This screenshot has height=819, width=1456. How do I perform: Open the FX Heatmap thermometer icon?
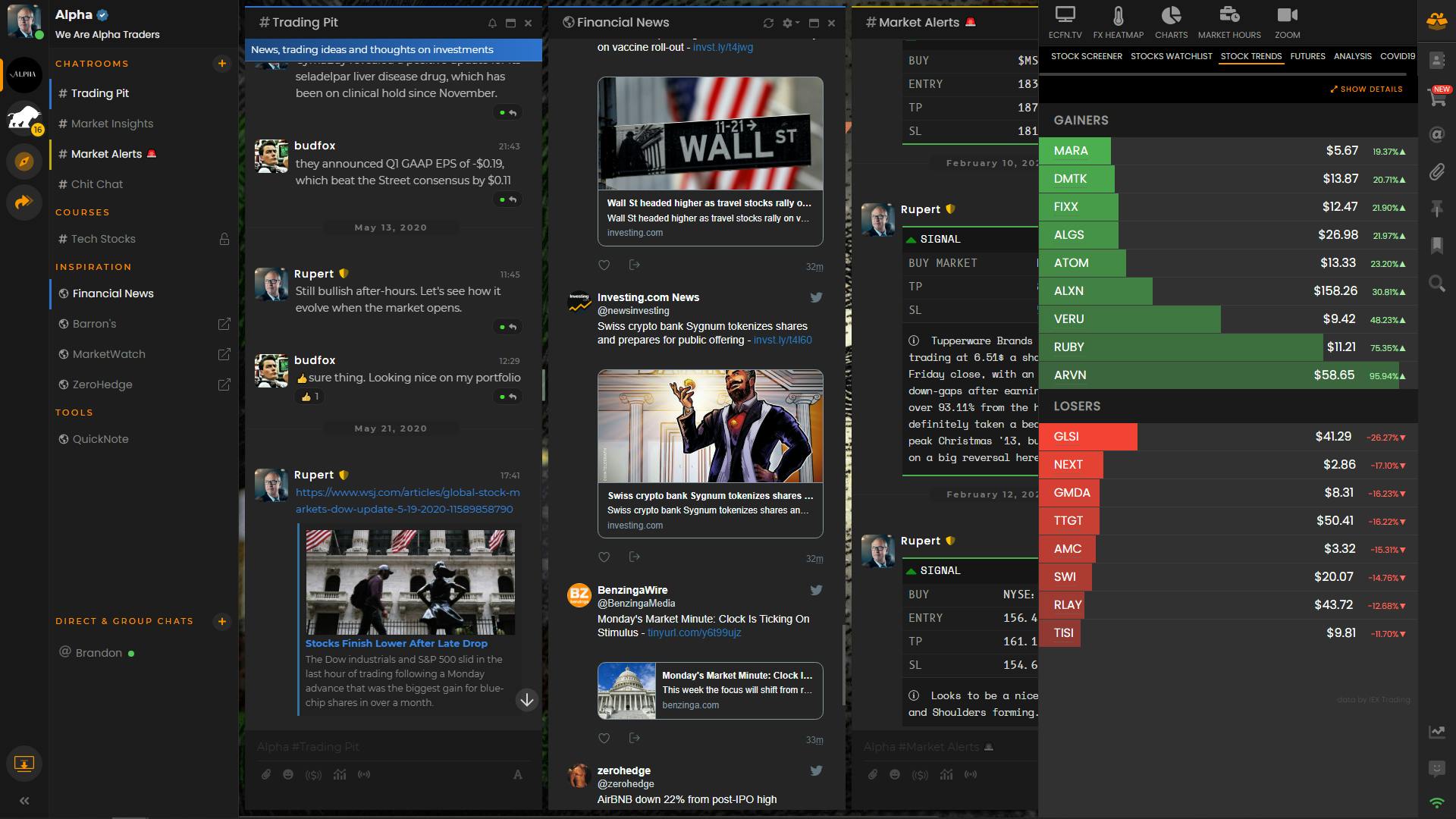point(1118,15)
